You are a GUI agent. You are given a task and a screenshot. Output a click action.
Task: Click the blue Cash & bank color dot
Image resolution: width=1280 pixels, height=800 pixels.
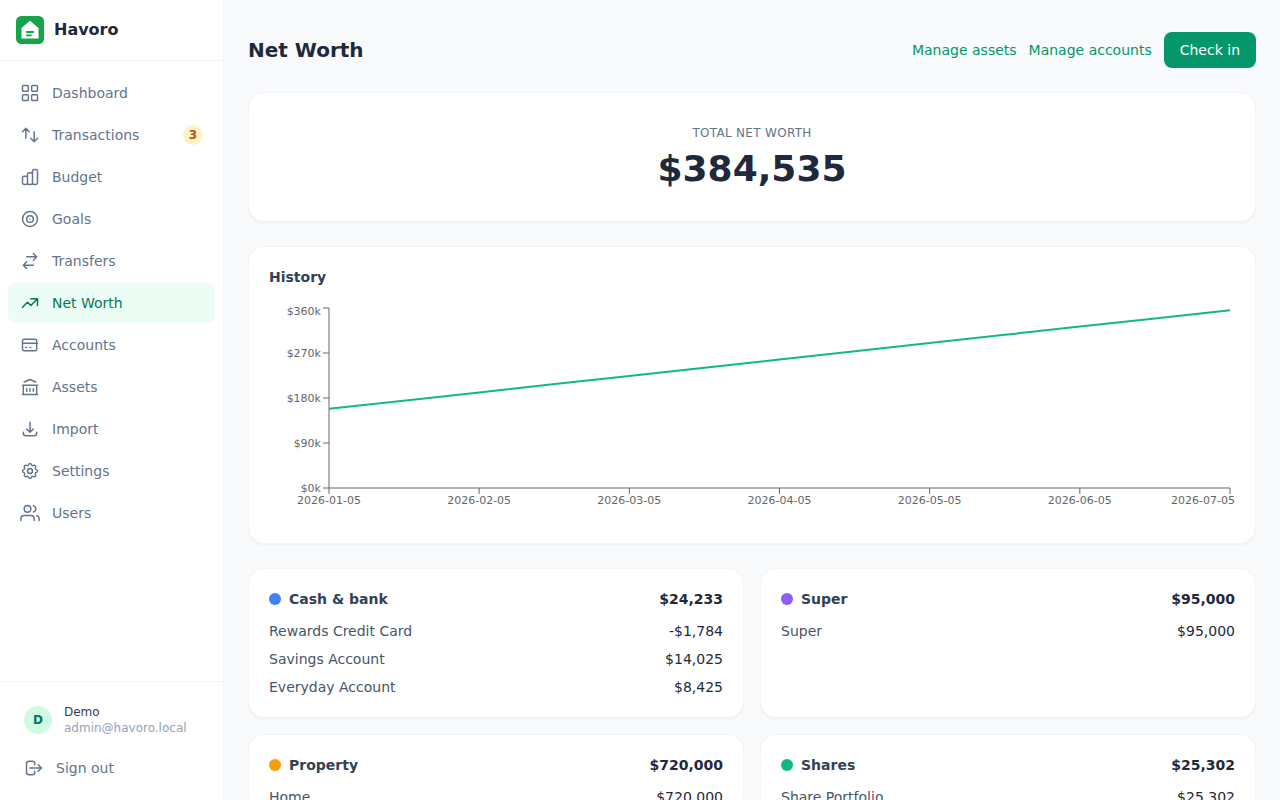pyautogui.click(x=275, y=599)
